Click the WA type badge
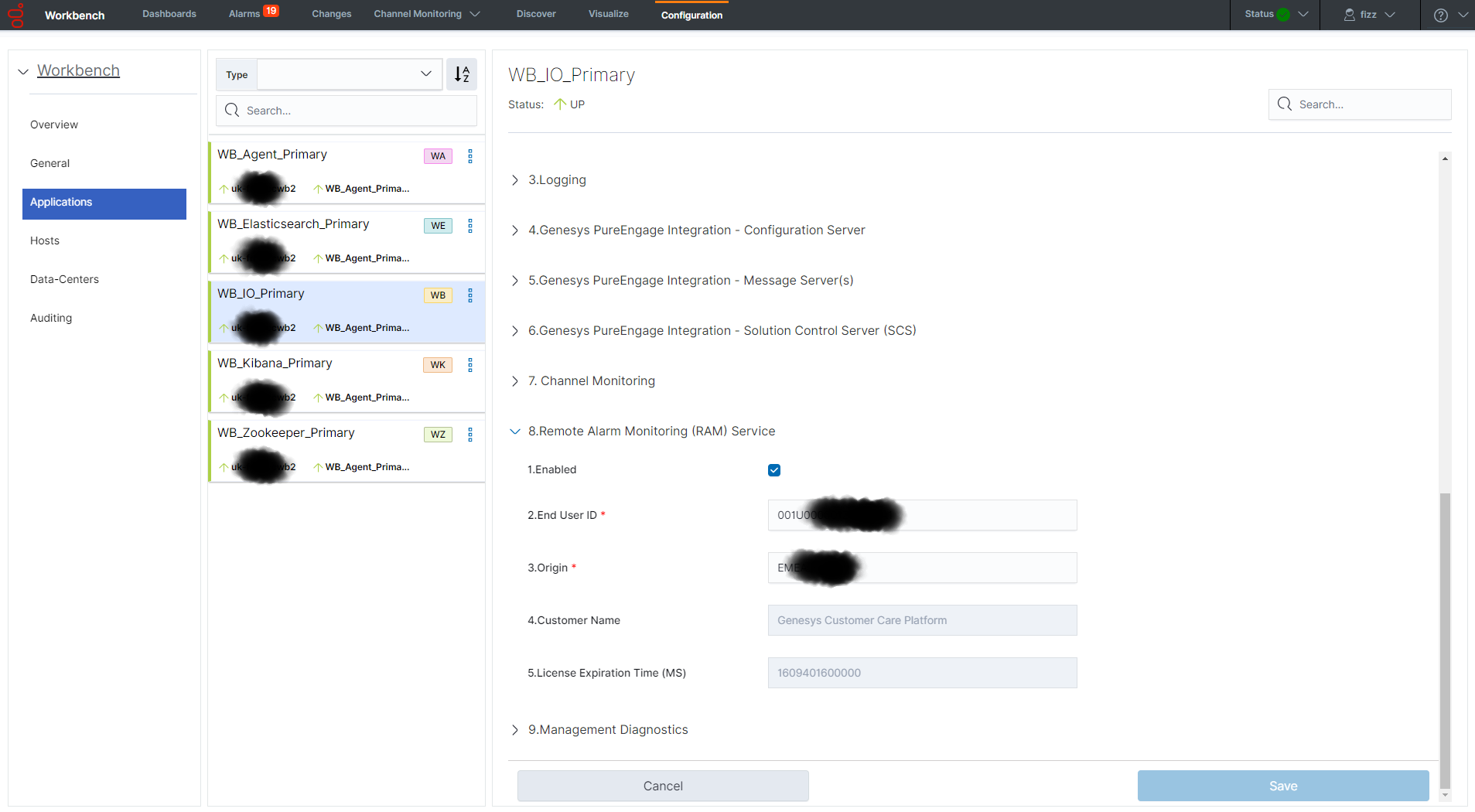This screenshot has height=812, width=1475. click(438, 156)
